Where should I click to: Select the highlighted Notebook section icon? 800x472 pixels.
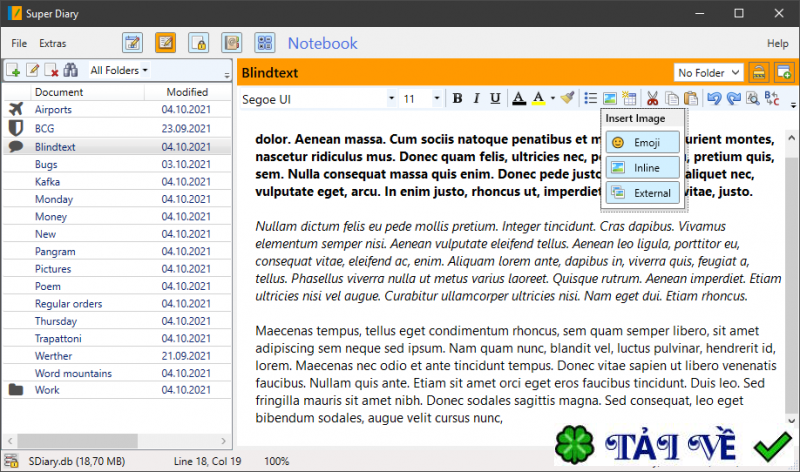click(x=166, y=43)
